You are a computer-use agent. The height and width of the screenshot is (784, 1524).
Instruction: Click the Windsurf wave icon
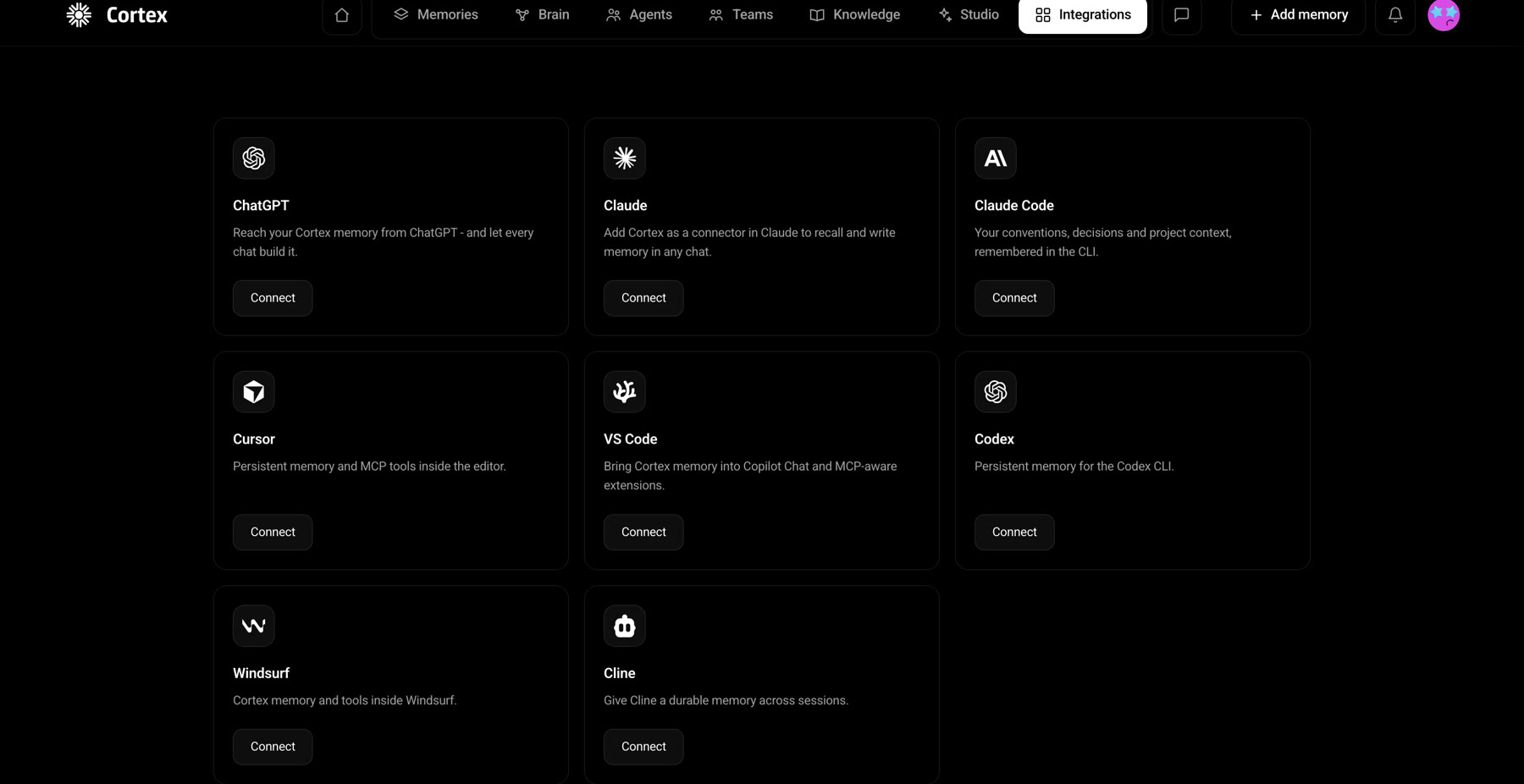tap(254, 626)
